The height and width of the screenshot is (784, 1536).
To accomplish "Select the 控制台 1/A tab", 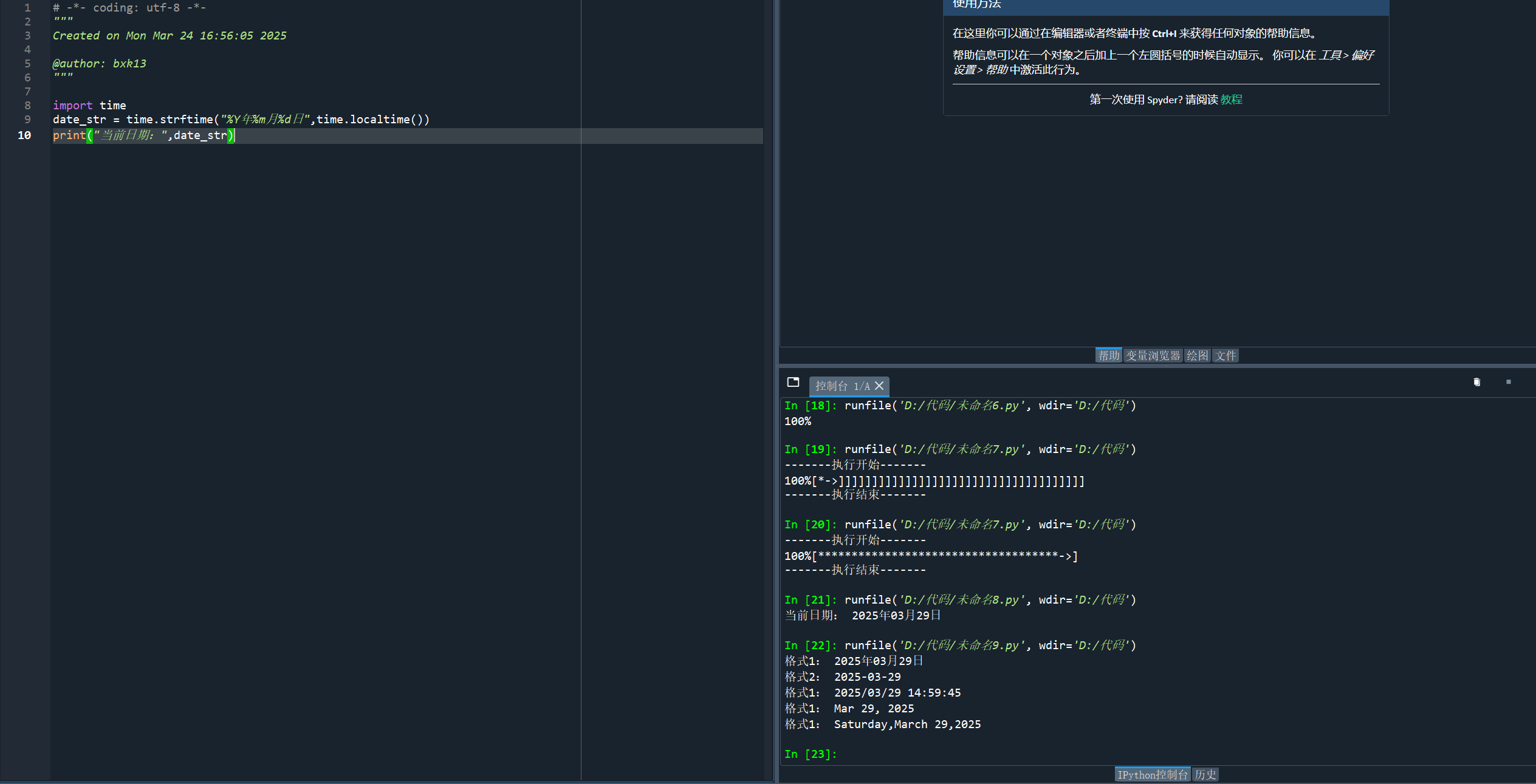I will click(842, 386).
